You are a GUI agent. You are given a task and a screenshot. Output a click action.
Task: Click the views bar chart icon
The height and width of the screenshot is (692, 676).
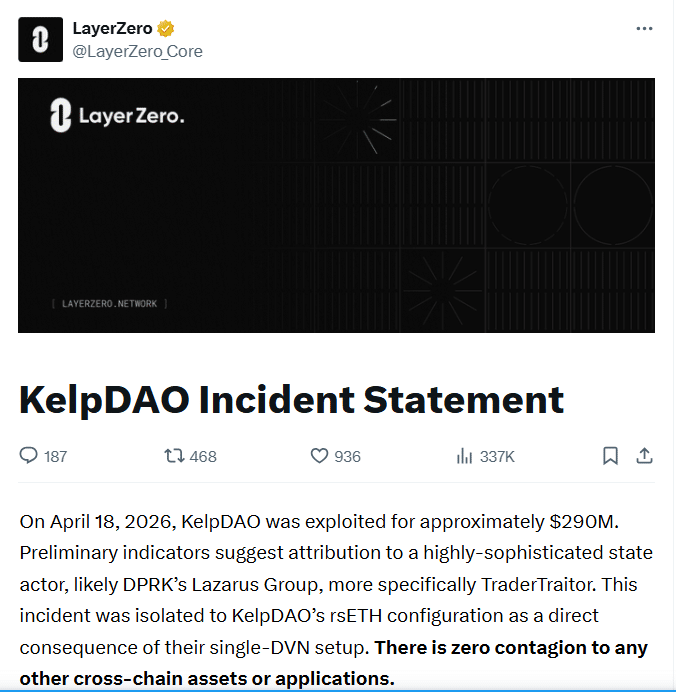tap(464, 456)
